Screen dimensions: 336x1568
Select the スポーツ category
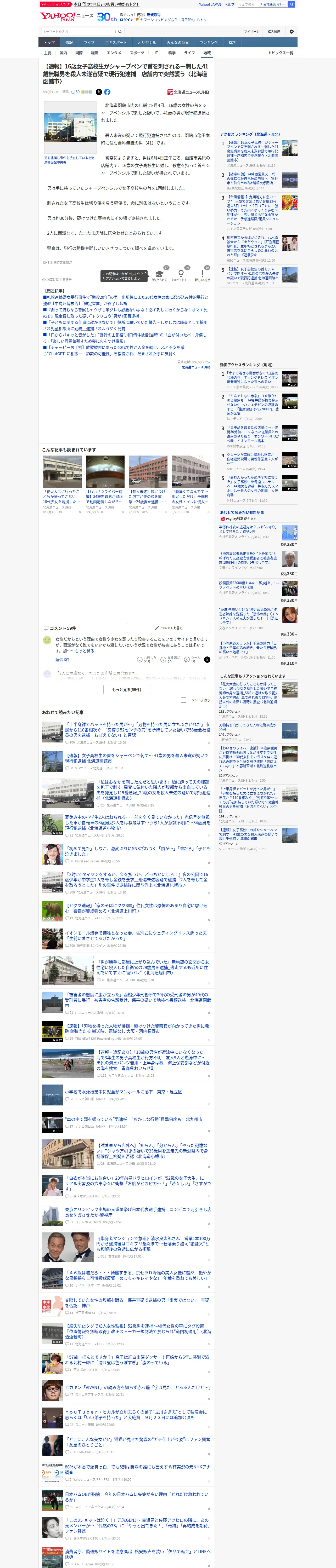137,53
